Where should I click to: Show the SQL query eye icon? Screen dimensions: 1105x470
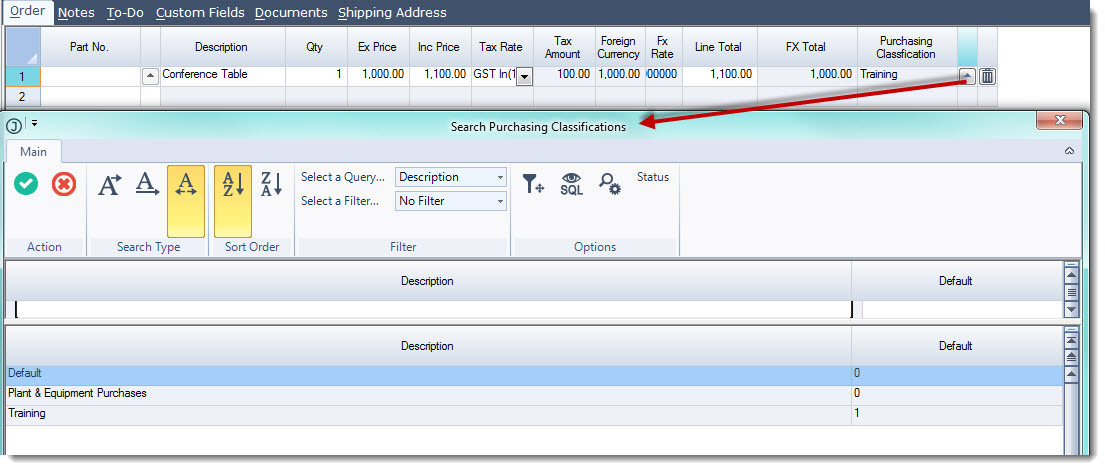(x=572, y=184)
